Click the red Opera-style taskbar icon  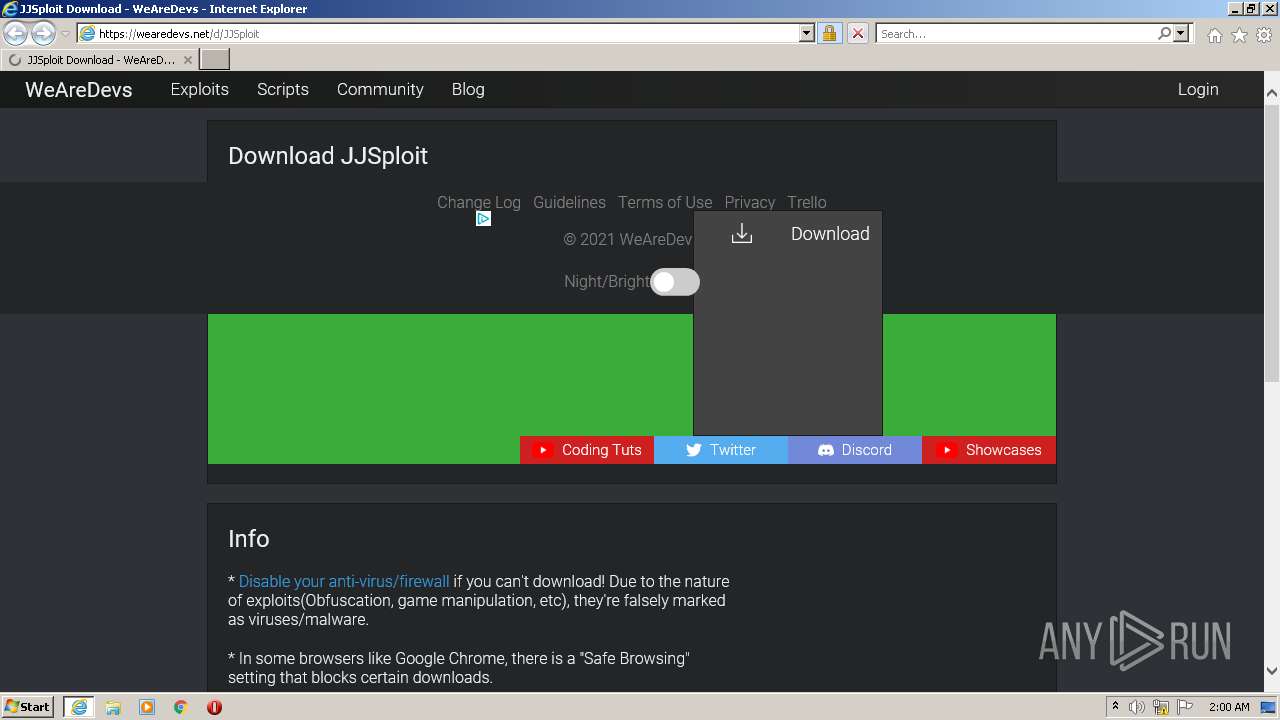pyautogui.click(x=214, y=707)
